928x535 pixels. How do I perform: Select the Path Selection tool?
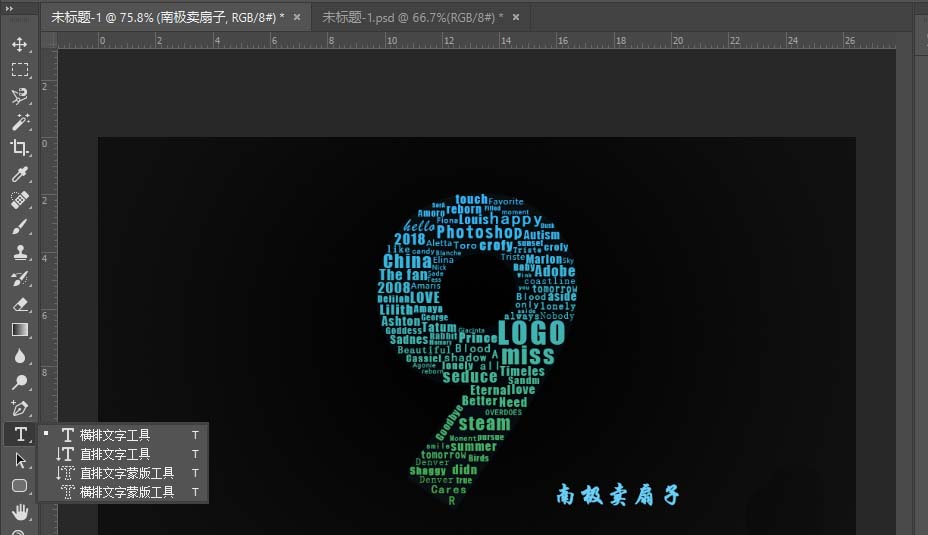(20, 460)
